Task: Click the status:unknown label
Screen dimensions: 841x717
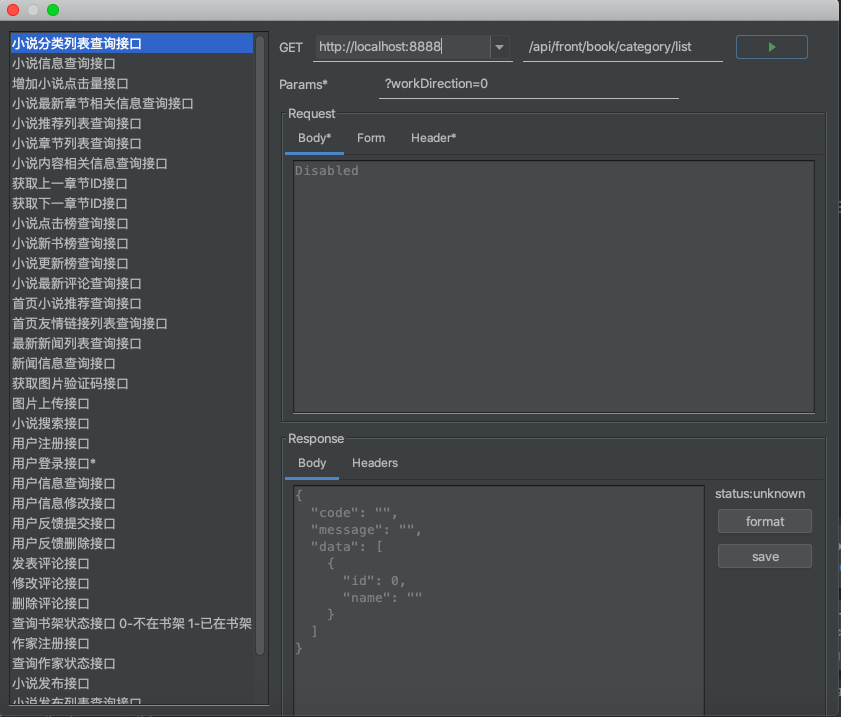Action: [x=760, y=494]
